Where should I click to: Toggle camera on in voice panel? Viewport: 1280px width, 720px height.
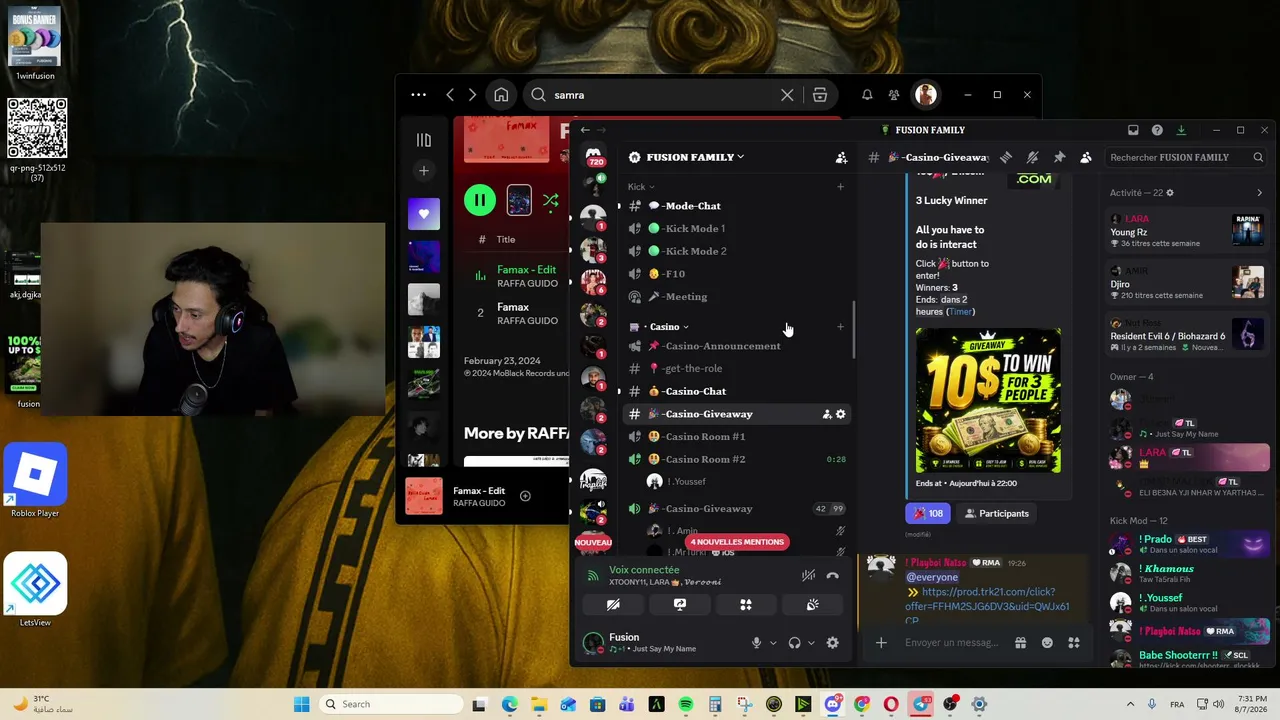click(614, 605)
